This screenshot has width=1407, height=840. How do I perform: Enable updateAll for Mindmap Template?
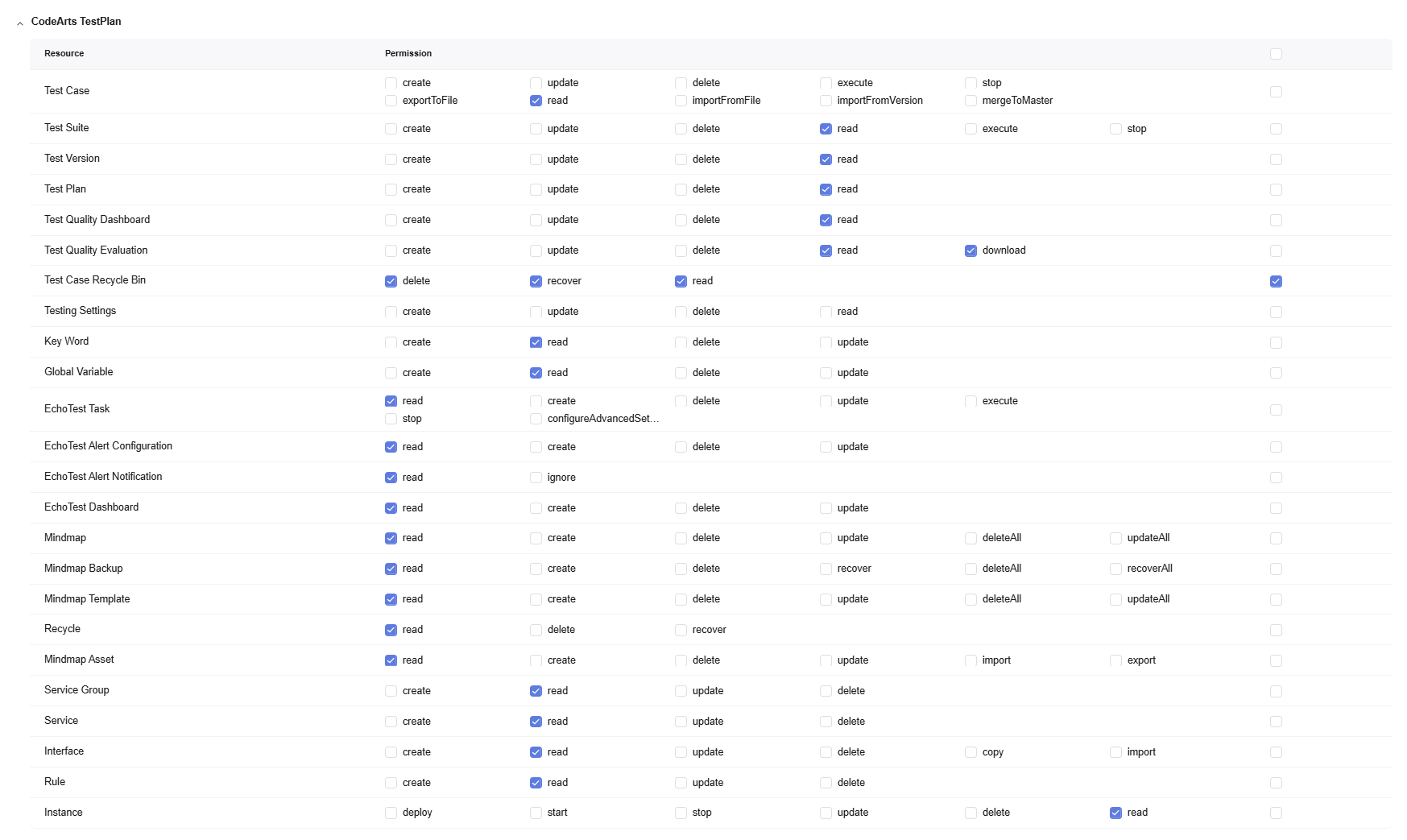(1115, 599)
